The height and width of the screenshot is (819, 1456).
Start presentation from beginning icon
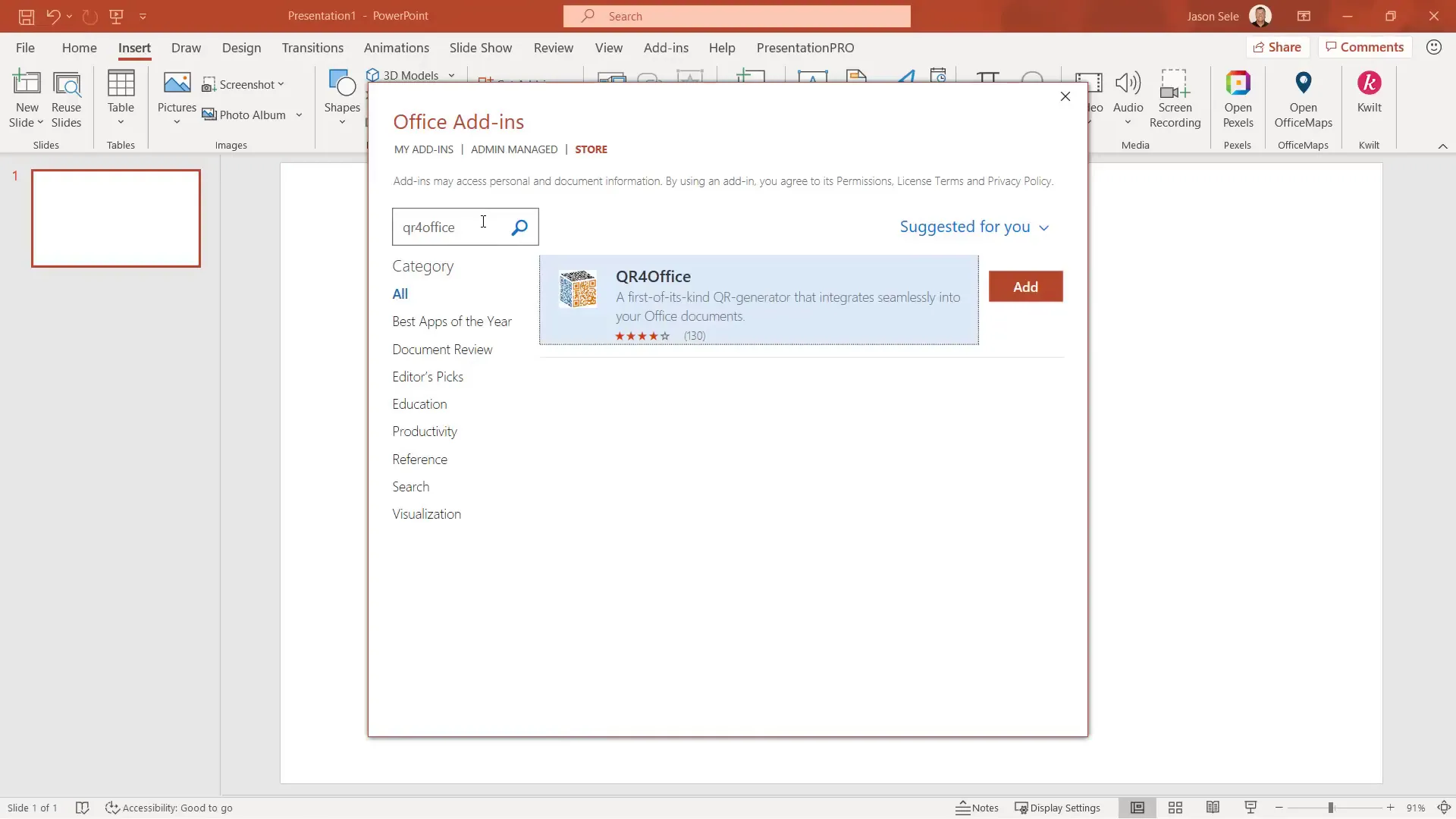point(116,16)
